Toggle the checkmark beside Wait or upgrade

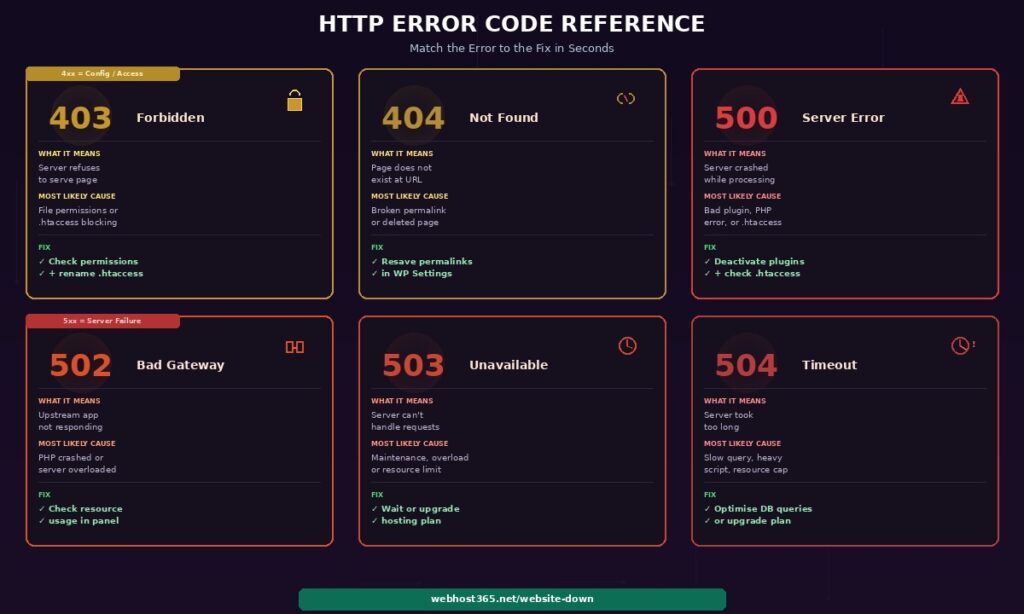pos(374,508)
